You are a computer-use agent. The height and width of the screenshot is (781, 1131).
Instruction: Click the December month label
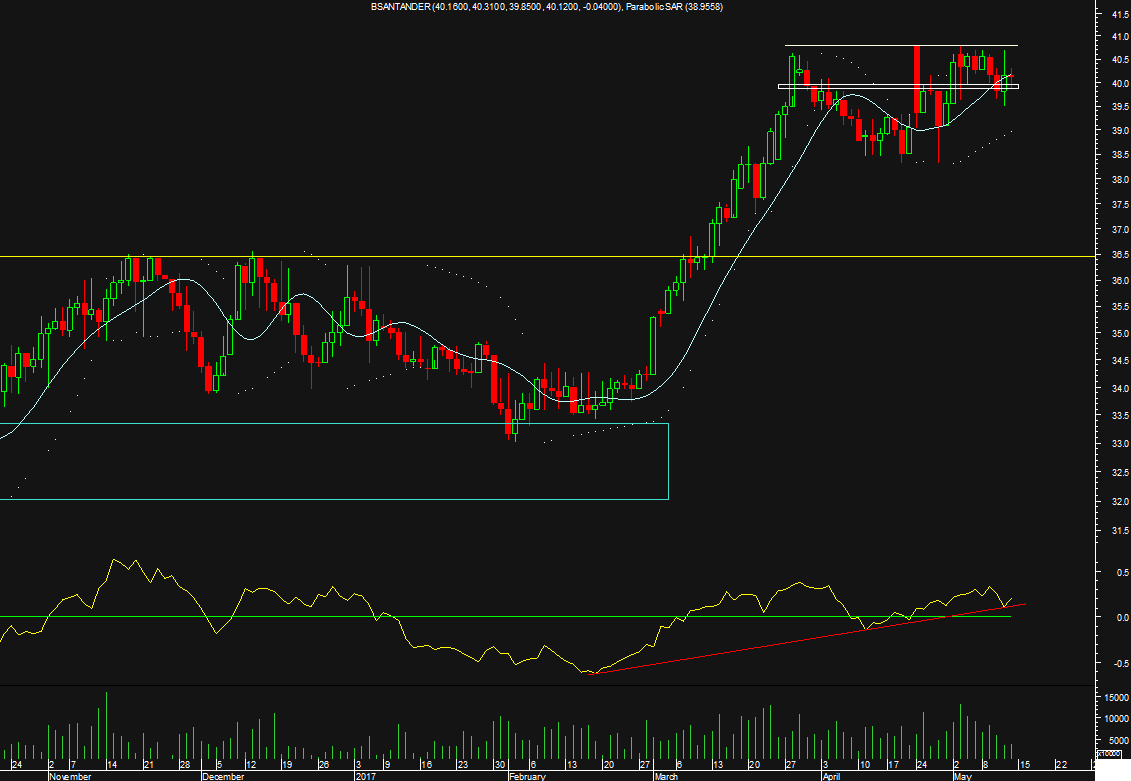(224, 777)
